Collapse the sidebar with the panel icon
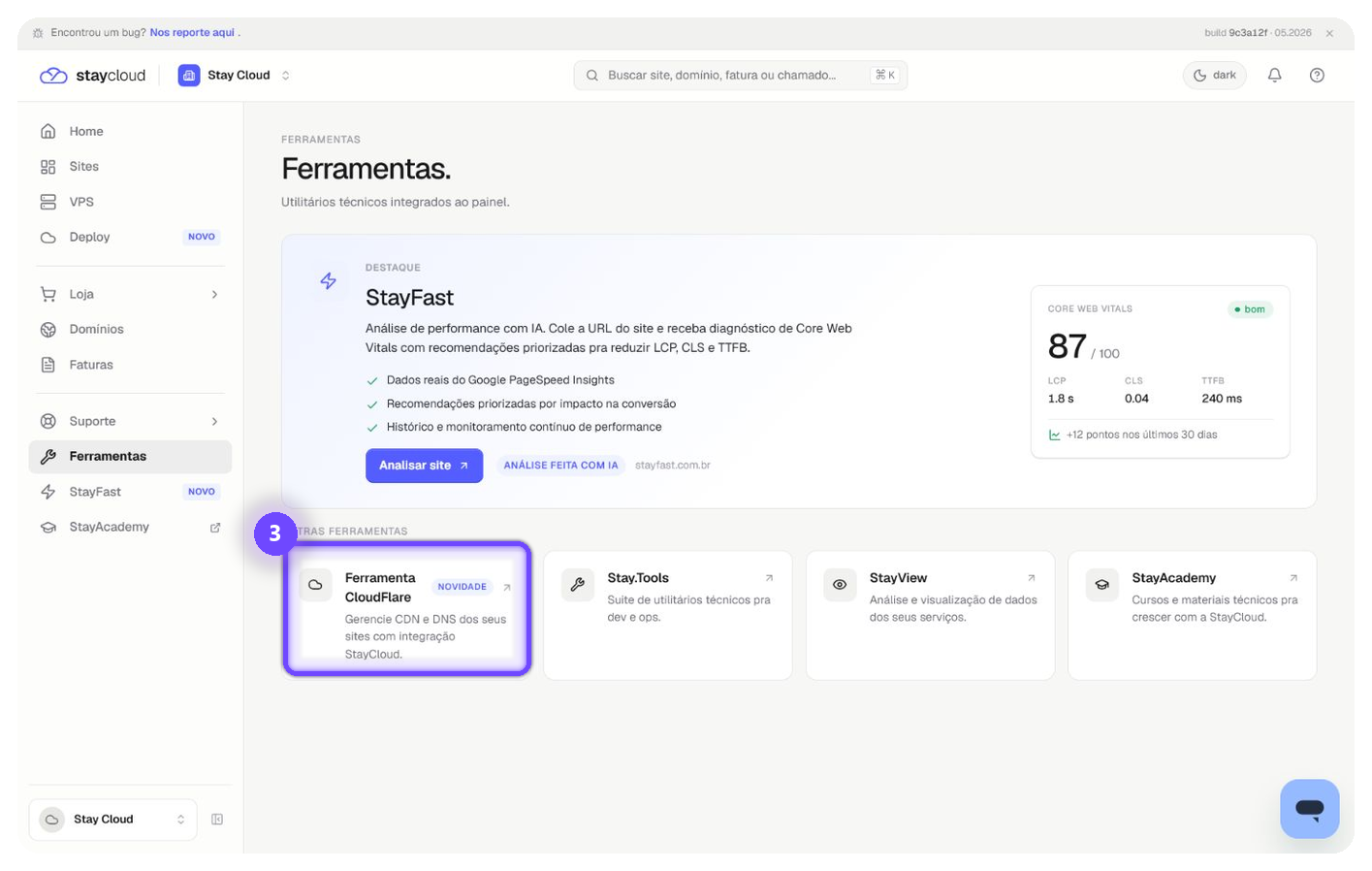Image resolution: width=1372 pixels, height=871 pixels. 217,820
